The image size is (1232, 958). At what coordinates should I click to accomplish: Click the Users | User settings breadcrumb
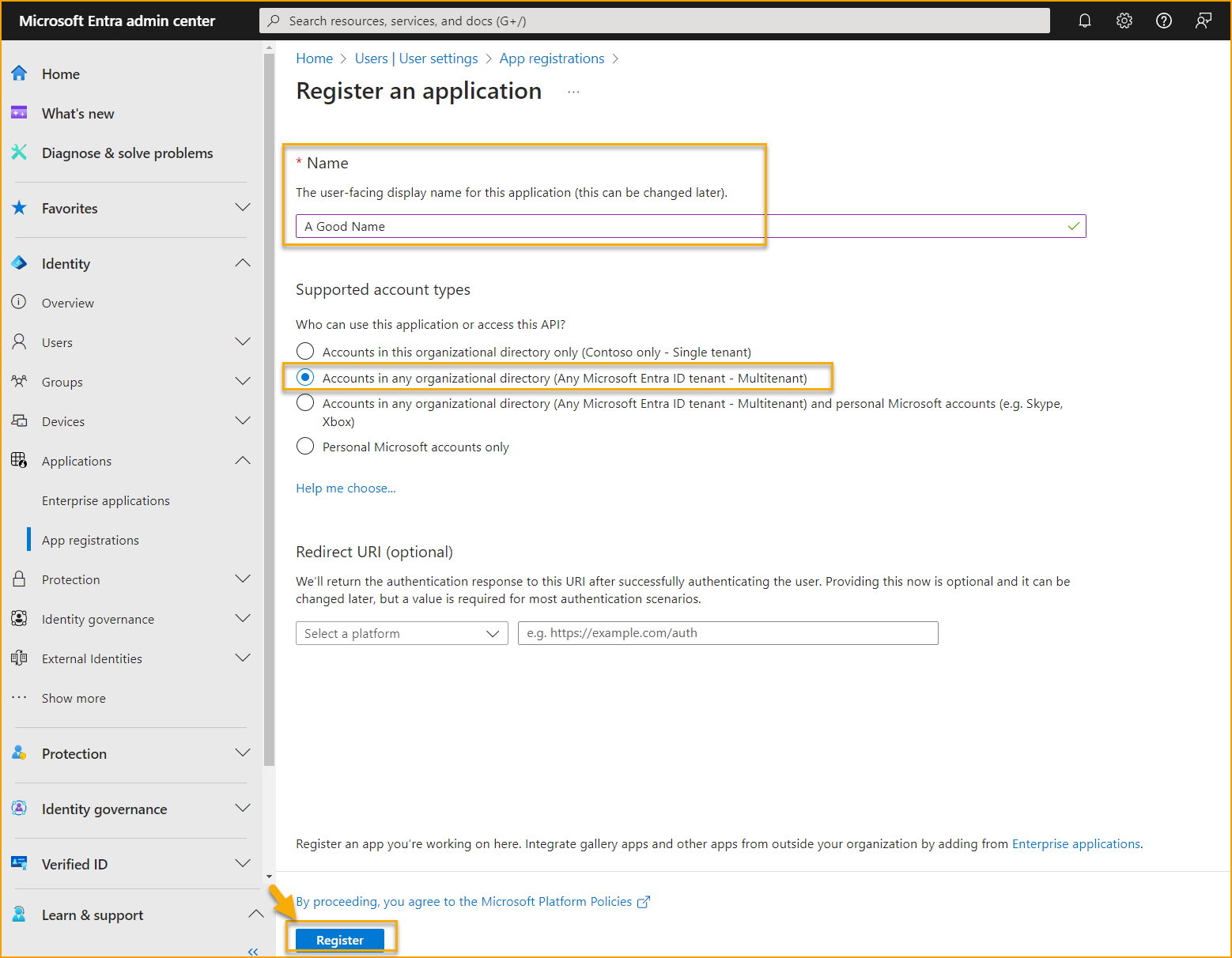coord(416,58)
